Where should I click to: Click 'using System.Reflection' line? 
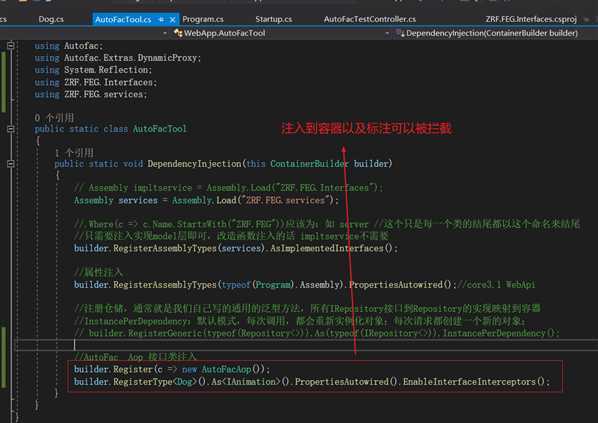[93, 70]
